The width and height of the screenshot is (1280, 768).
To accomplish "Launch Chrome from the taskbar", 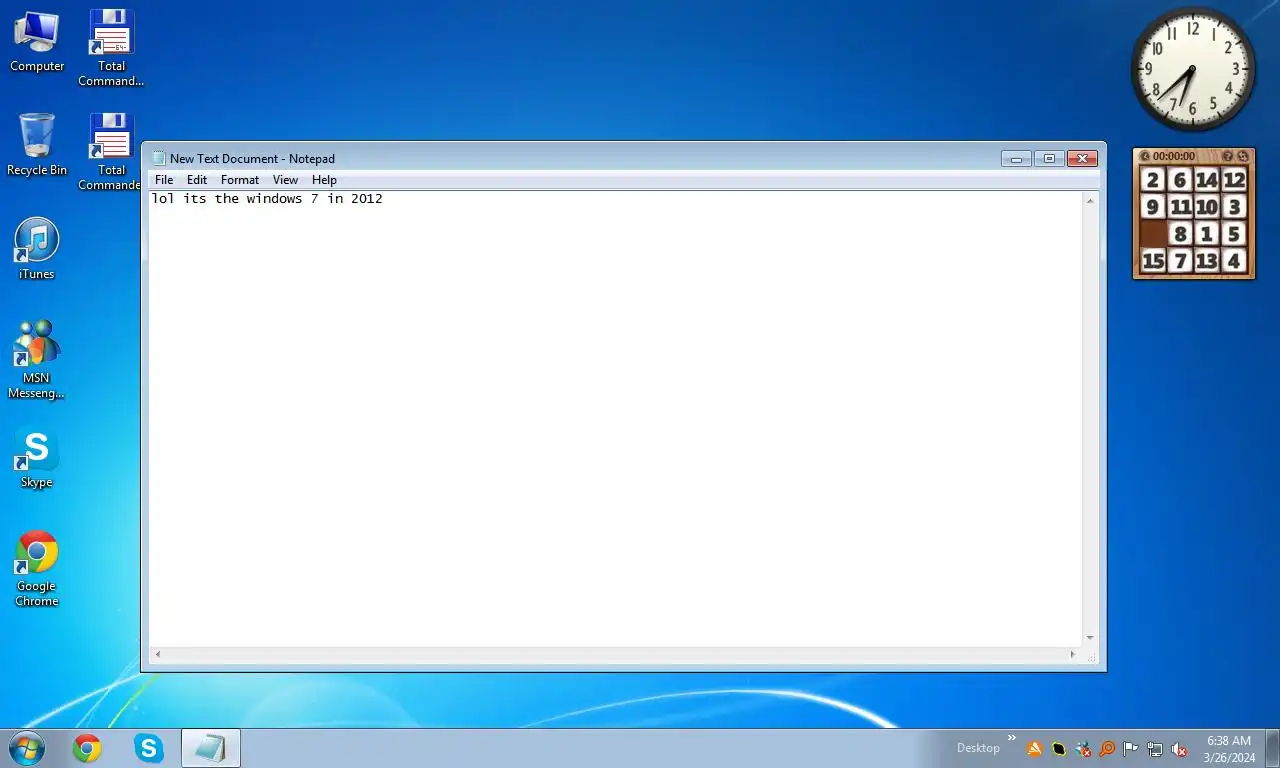I will point(87,748).
